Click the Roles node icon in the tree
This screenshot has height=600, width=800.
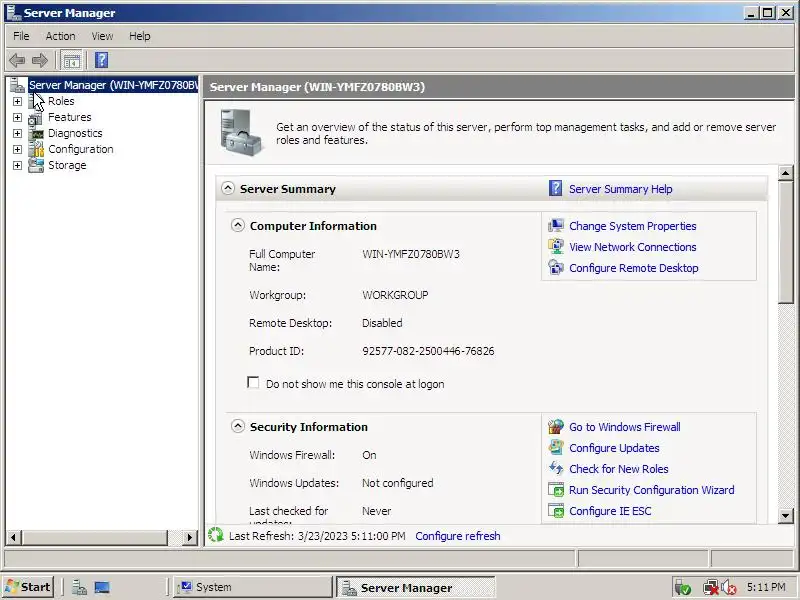[x=36, y=101]
